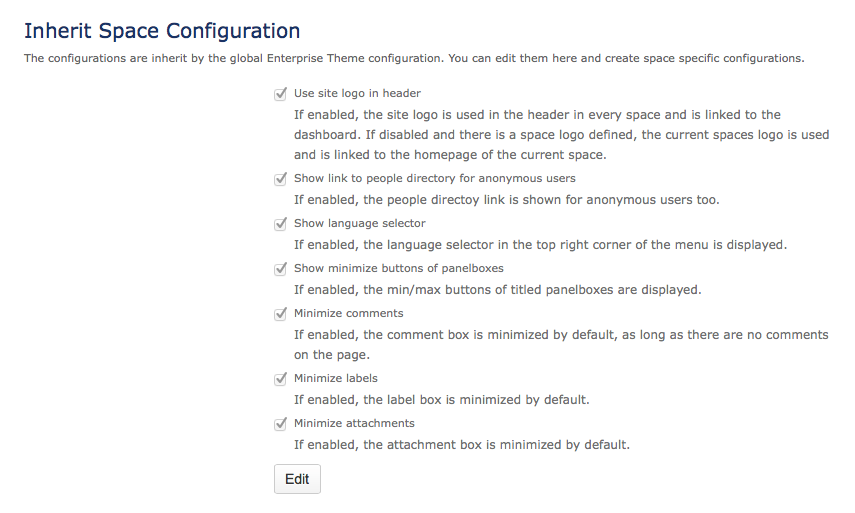The height and width of the screenshot is (513, 855).
Task: Toggle the 'Use site logo in header' checkbox
Action: click(x=281, y=94)
